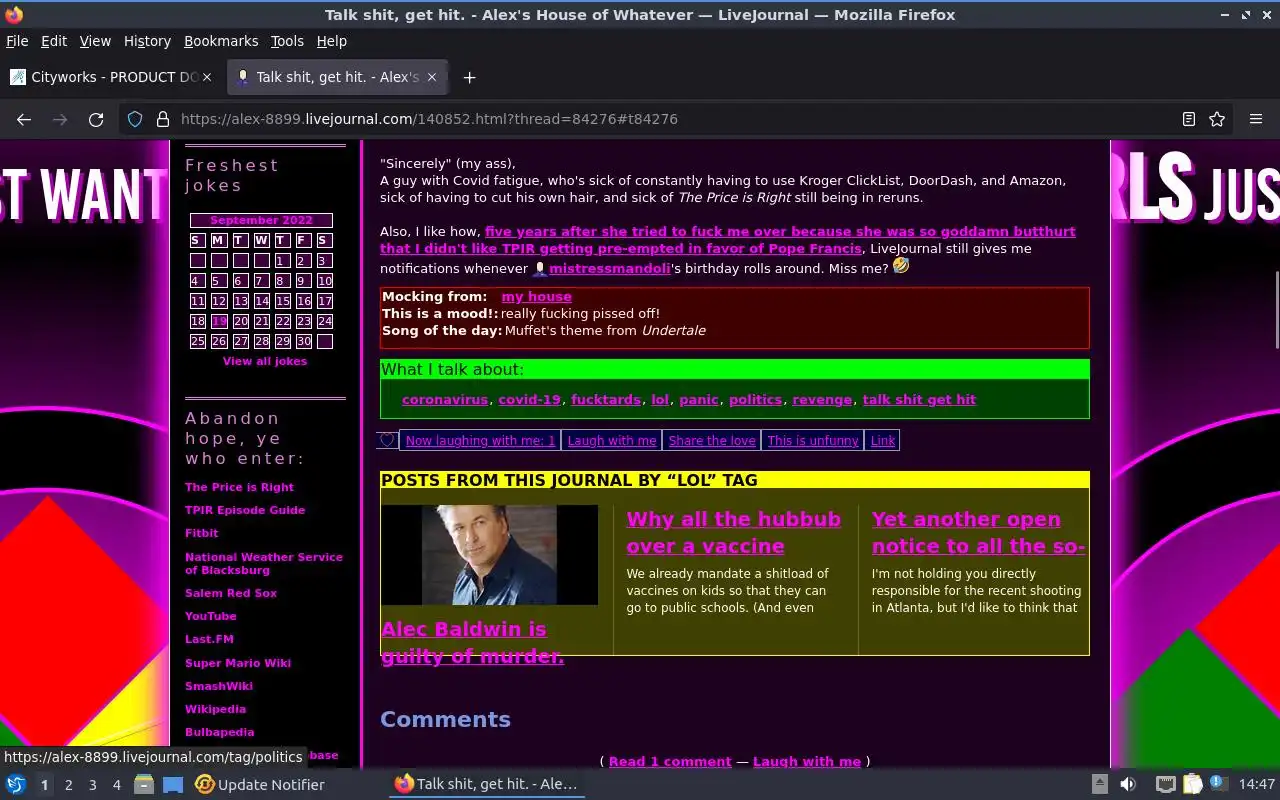Viewport: 1280px width, 800px height.
Task: Open the Bookmarks menu
Action: pyautogui.click(x=221, y=41)
